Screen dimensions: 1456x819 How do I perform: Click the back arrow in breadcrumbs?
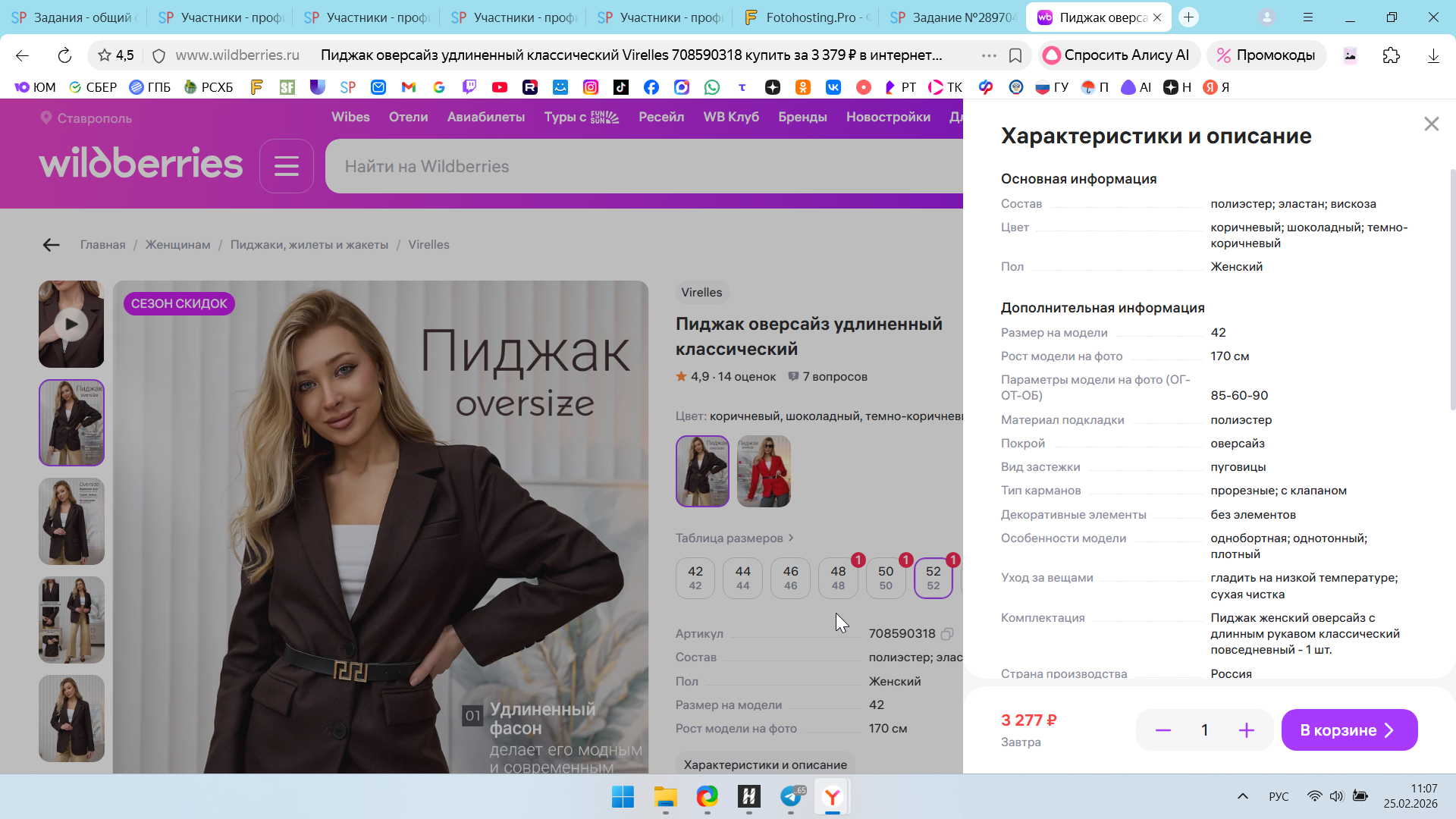51,245
